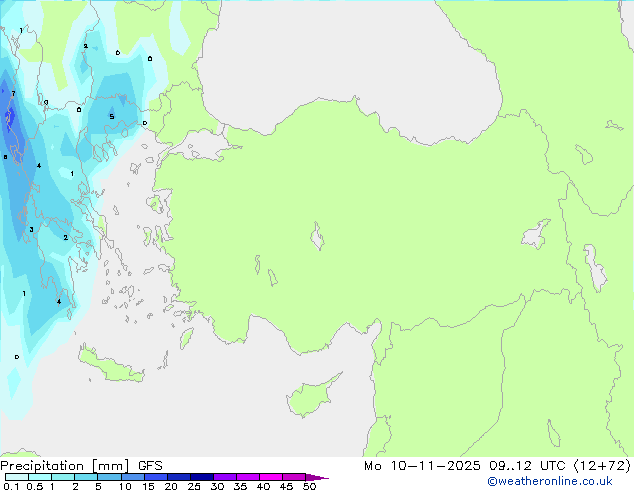Click the precipitation value '5' on map
634x490 pixels.
pos(112,116)
